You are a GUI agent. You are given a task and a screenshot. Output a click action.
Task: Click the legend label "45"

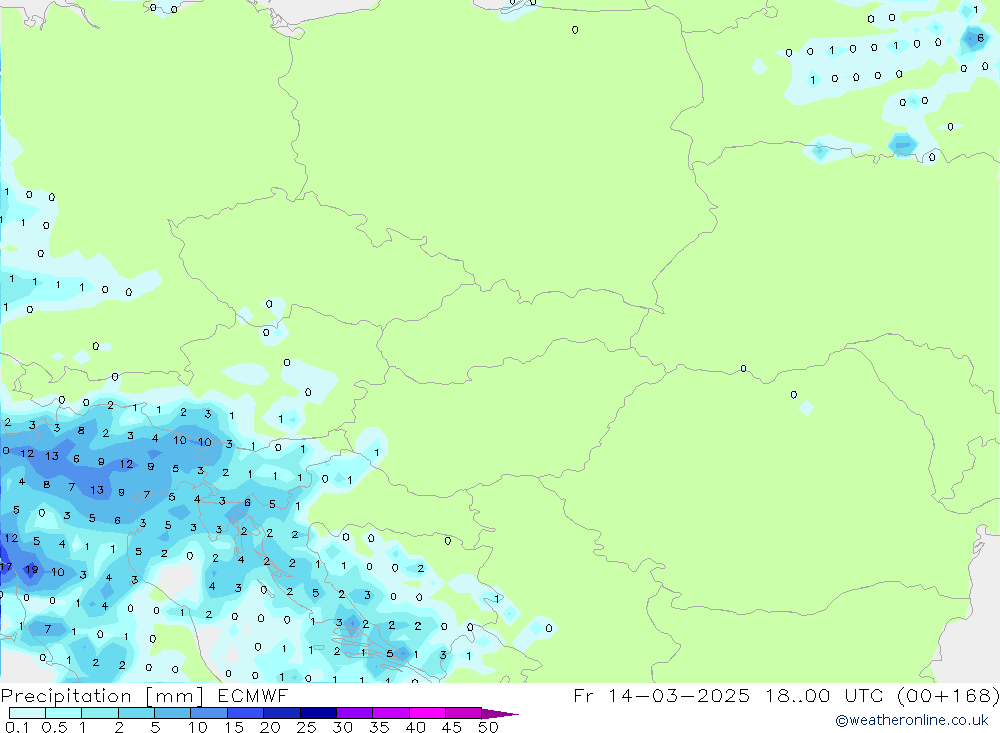click(x=452, y=727)
